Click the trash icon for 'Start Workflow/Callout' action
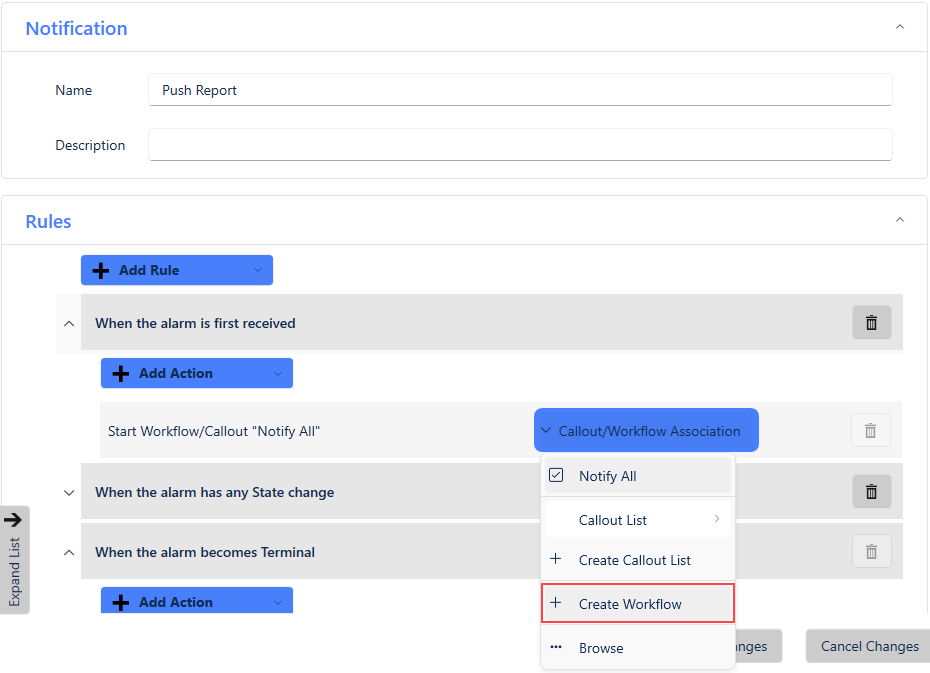This screenshot has width=930, height=673. (x=871, y=430)
